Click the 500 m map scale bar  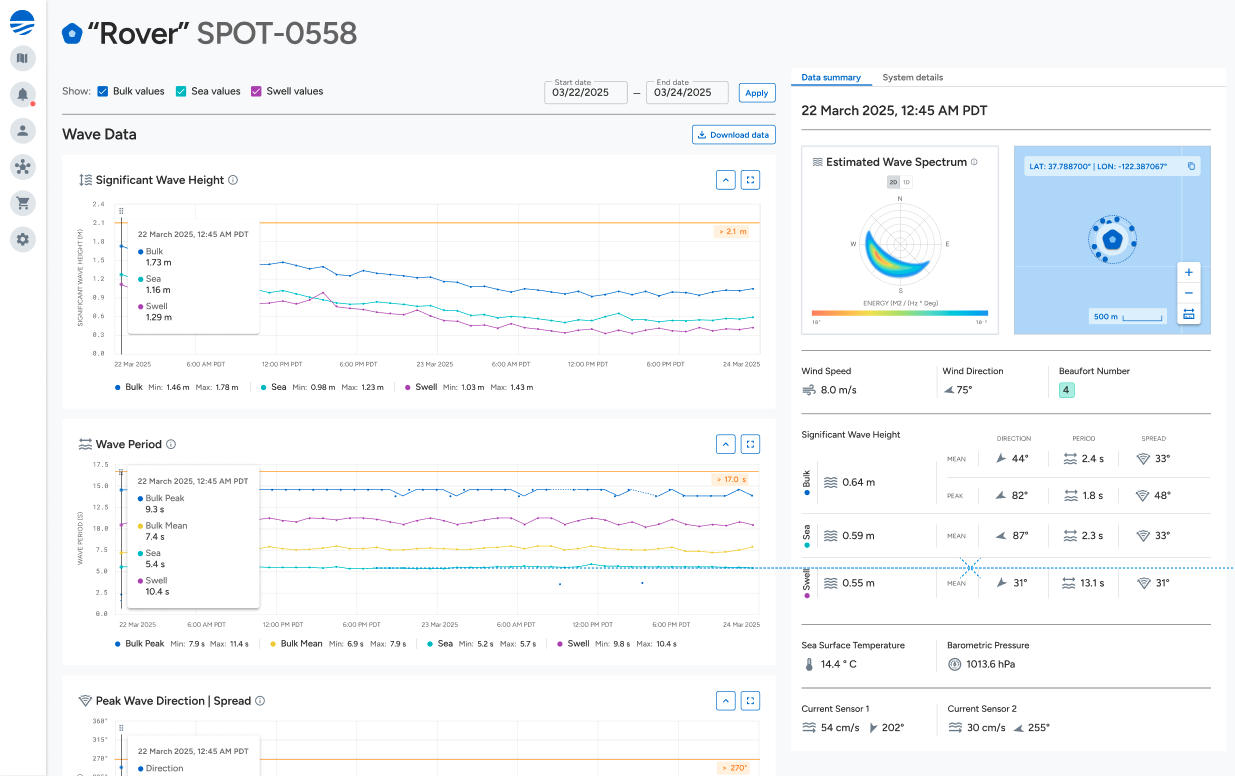coord(1128,317)
